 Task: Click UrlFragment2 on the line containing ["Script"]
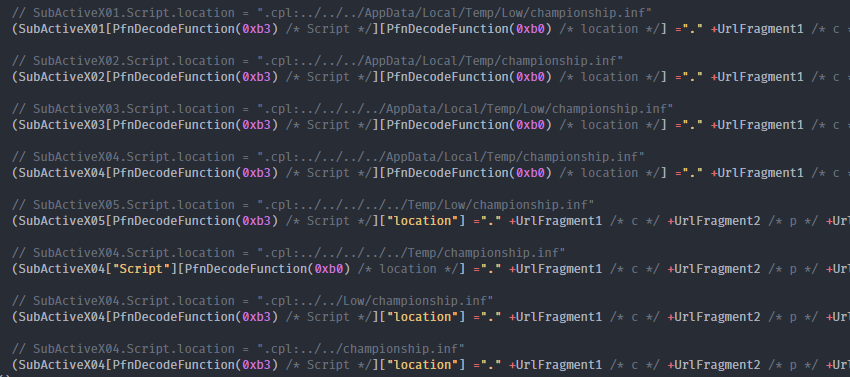717,269
